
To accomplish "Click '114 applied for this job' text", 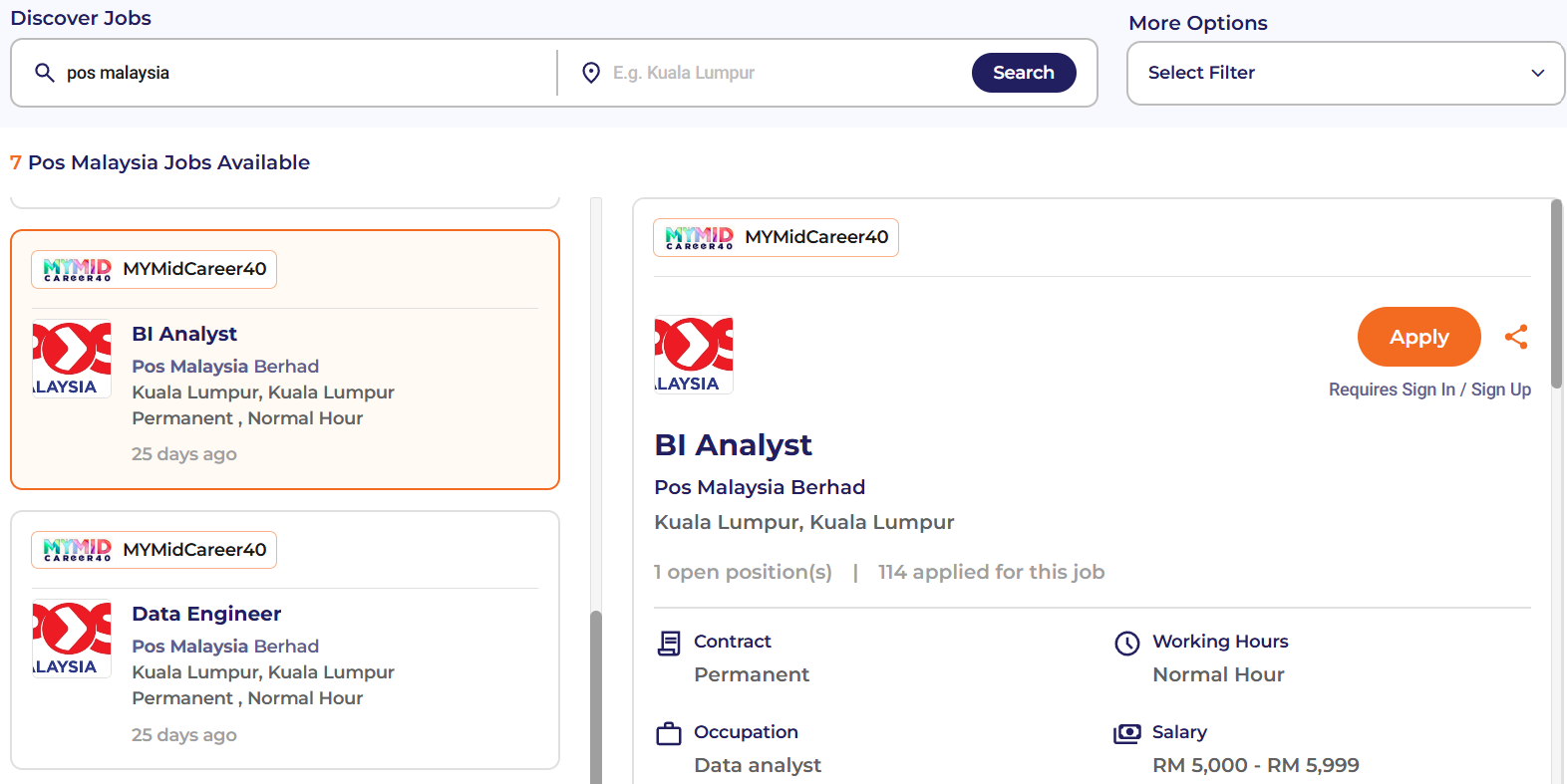I will (991, 572).
